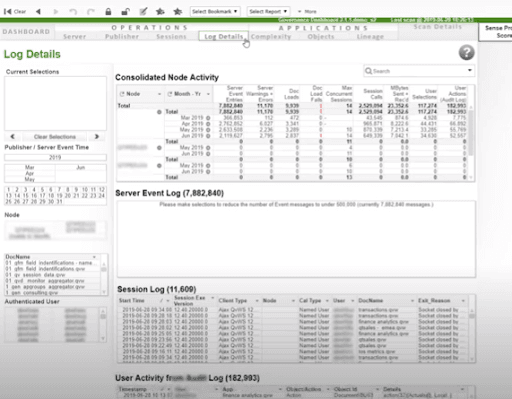Click the User Selections column header
The image size is (512, 399).
424,94
